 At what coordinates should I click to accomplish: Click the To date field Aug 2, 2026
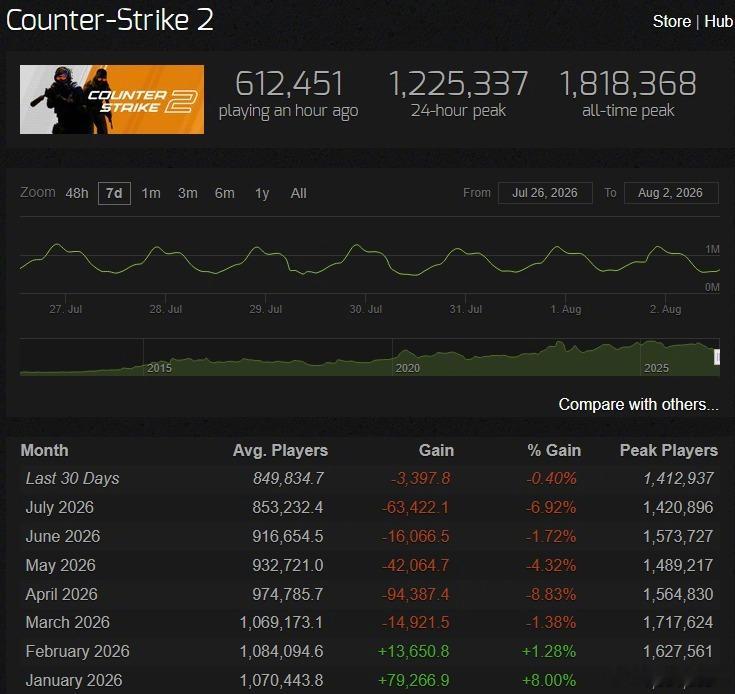(671, 193)
